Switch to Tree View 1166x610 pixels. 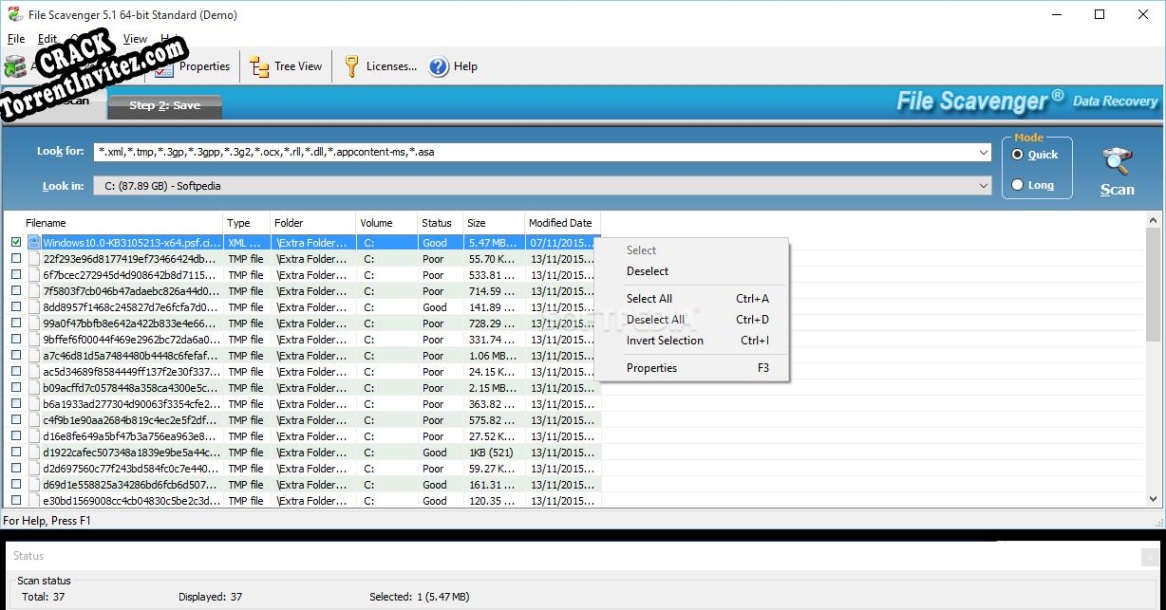pyautogui.click(x=260, y=67)
